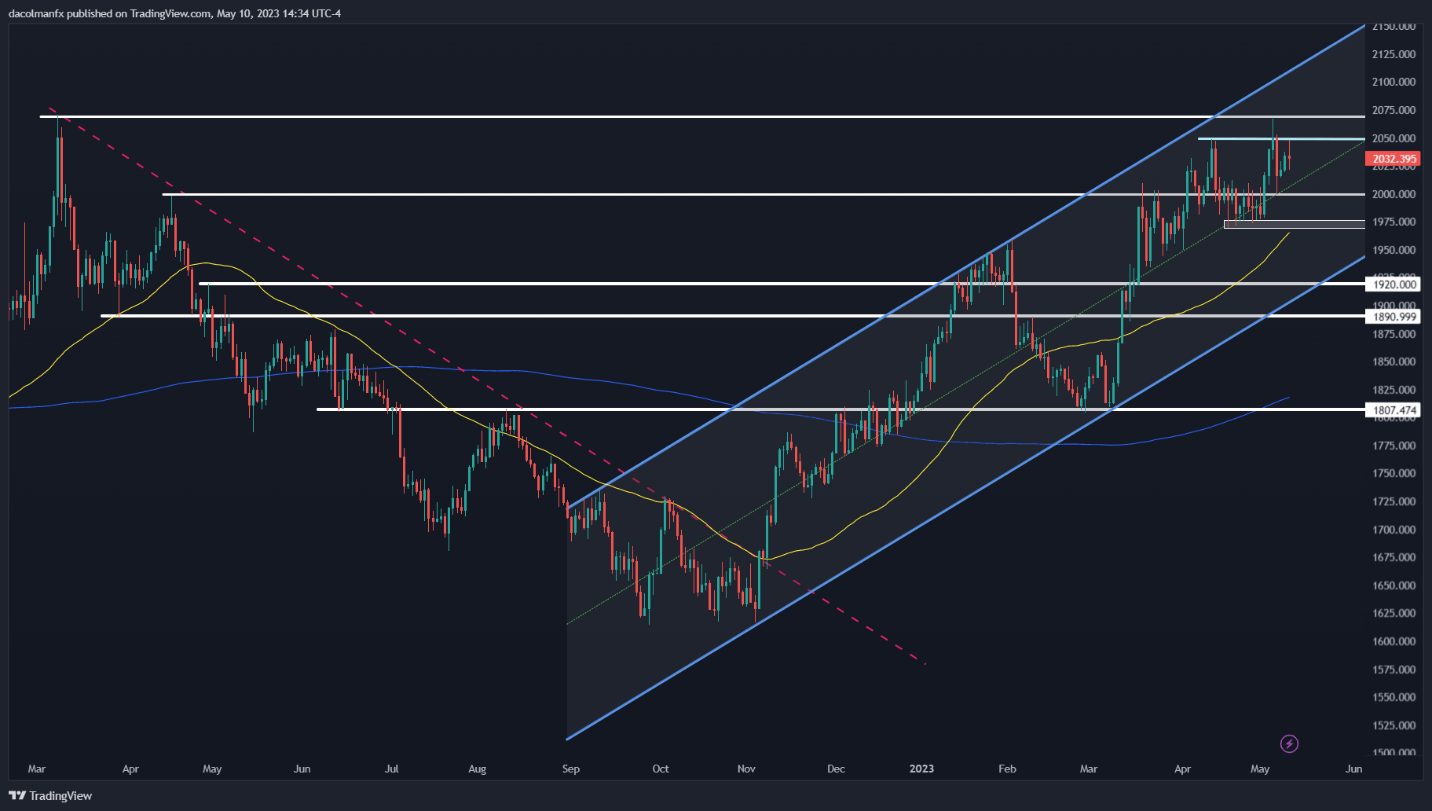
Task: Click the 1950.000 price axis tick
Action: click(1396, 250)
